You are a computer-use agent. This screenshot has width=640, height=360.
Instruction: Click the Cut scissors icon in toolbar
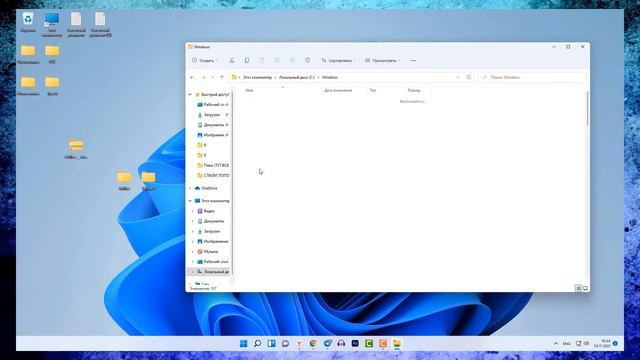(231, 60)
